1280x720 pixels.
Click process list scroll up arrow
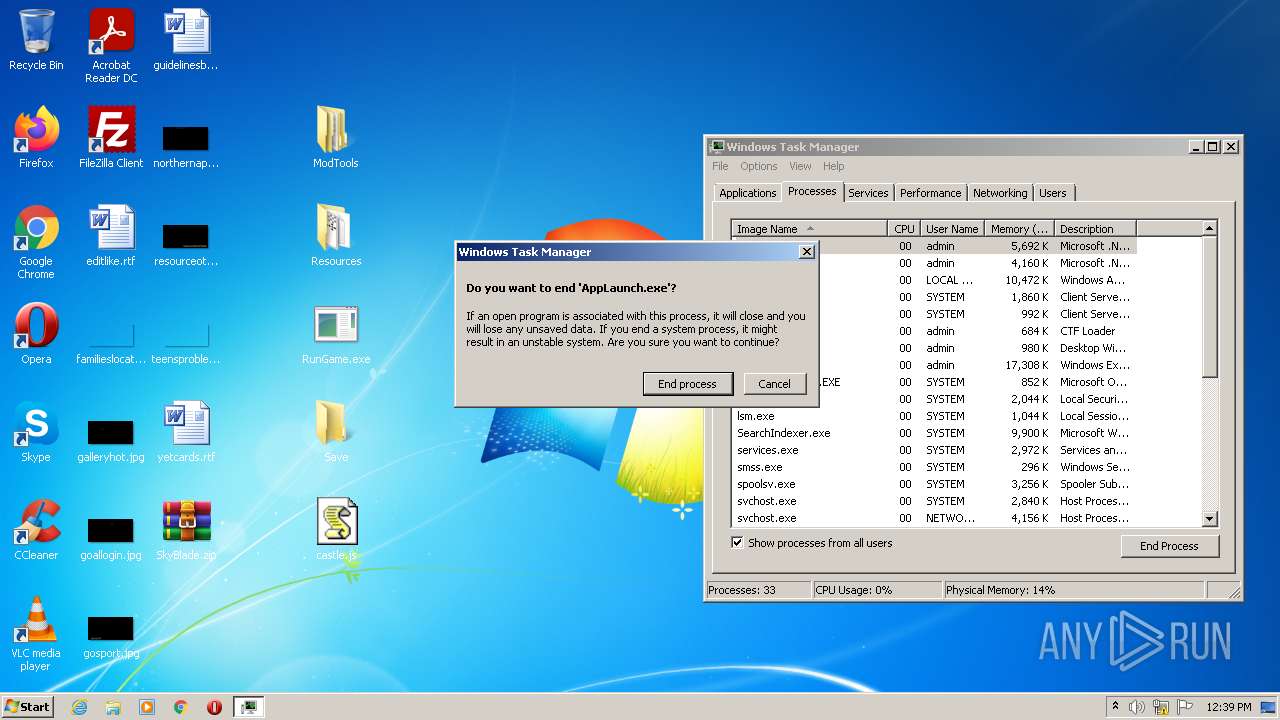point(1209,229)
